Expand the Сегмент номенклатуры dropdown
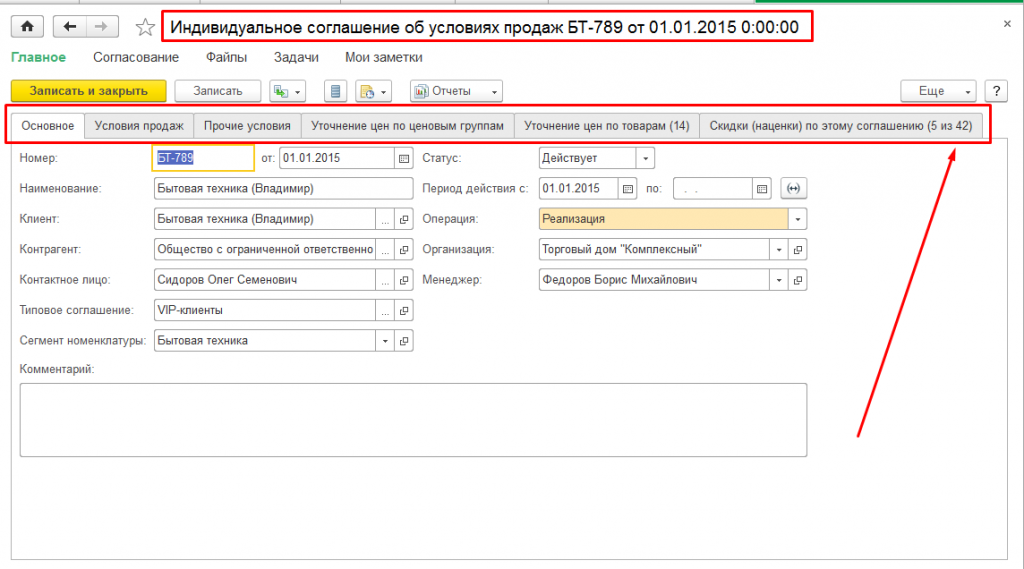Viewport: 1024px width, 569px height. (x=385, y=340)
